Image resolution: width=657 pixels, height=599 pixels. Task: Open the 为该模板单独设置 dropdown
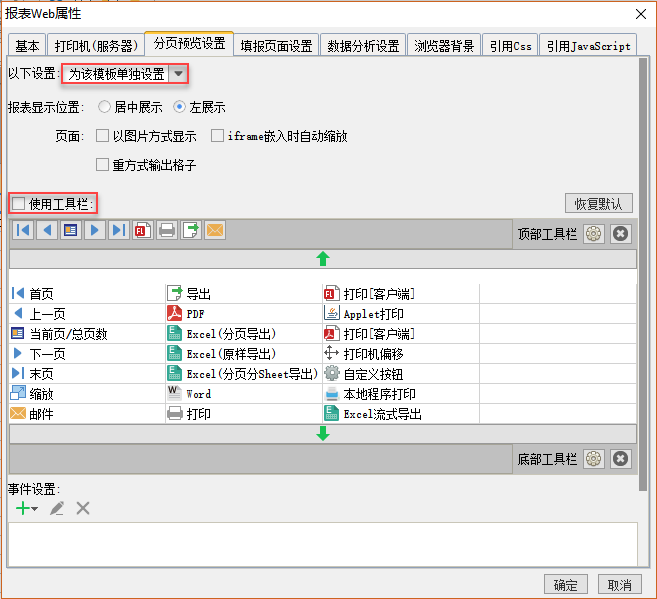[x=125, y=74]
